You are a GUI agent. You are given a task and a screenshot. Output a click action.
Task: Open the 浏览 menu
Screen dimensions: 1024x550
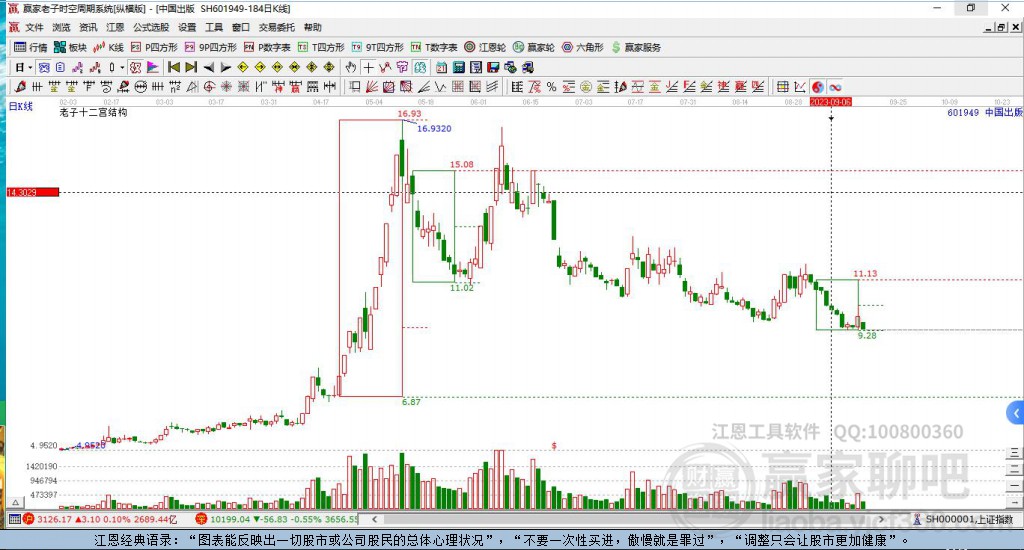coord(61,27)
